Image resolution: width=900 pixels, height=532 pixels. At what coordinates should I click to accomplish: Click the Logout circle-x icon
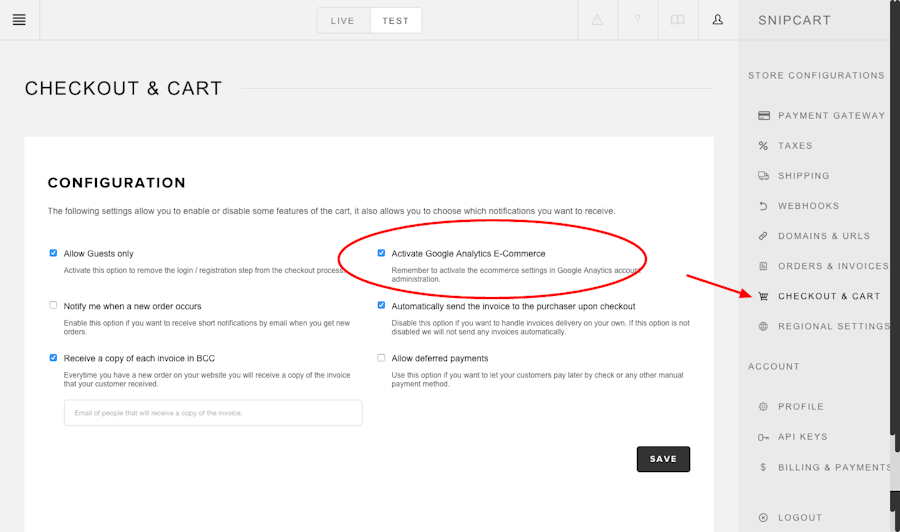click(x=763, y=518)
